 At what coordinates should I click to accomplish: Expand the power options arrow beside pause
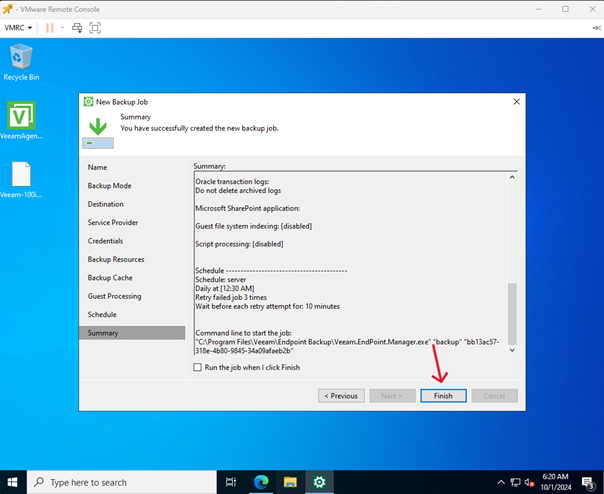point(60,27)
